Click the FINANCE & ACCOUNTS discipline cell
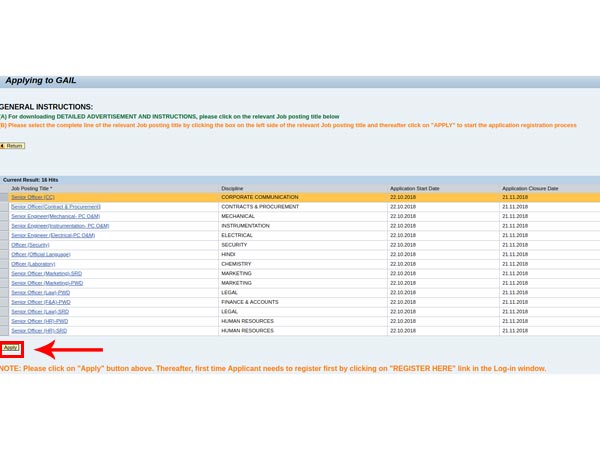The height and width of the screenshot is (450, 600). pyautogui.click(x=250, y=302)
